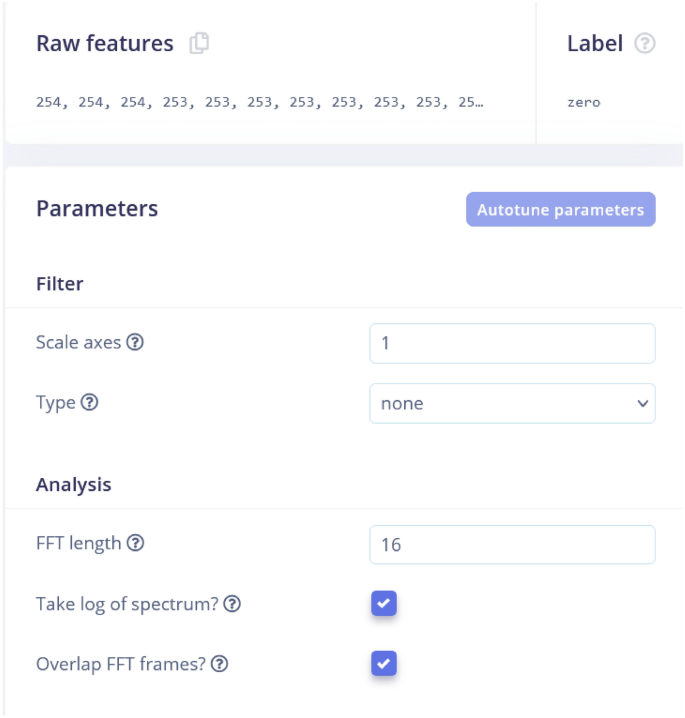Open the filter Type dropdown

pos(512,403)
